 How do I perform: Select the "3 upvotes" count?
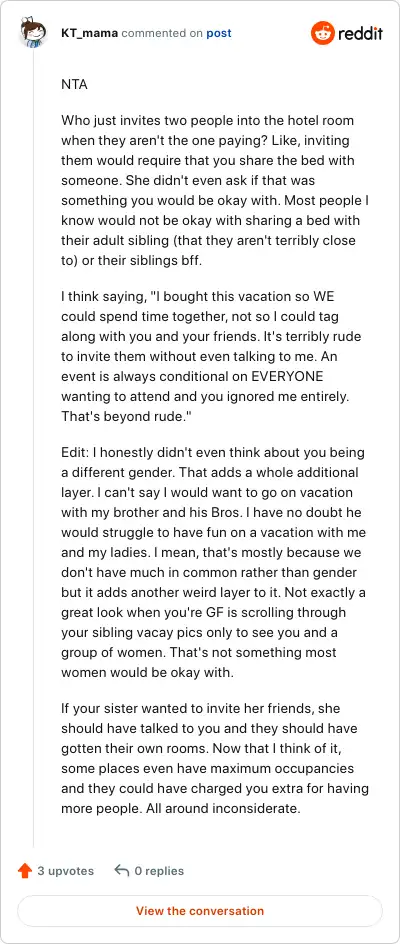tap(66, 871)
